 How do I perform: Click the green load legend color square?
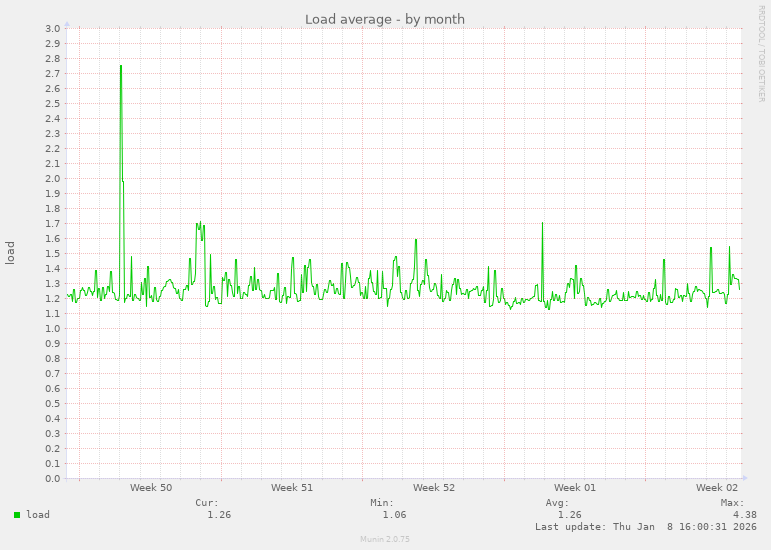point(17,515)
